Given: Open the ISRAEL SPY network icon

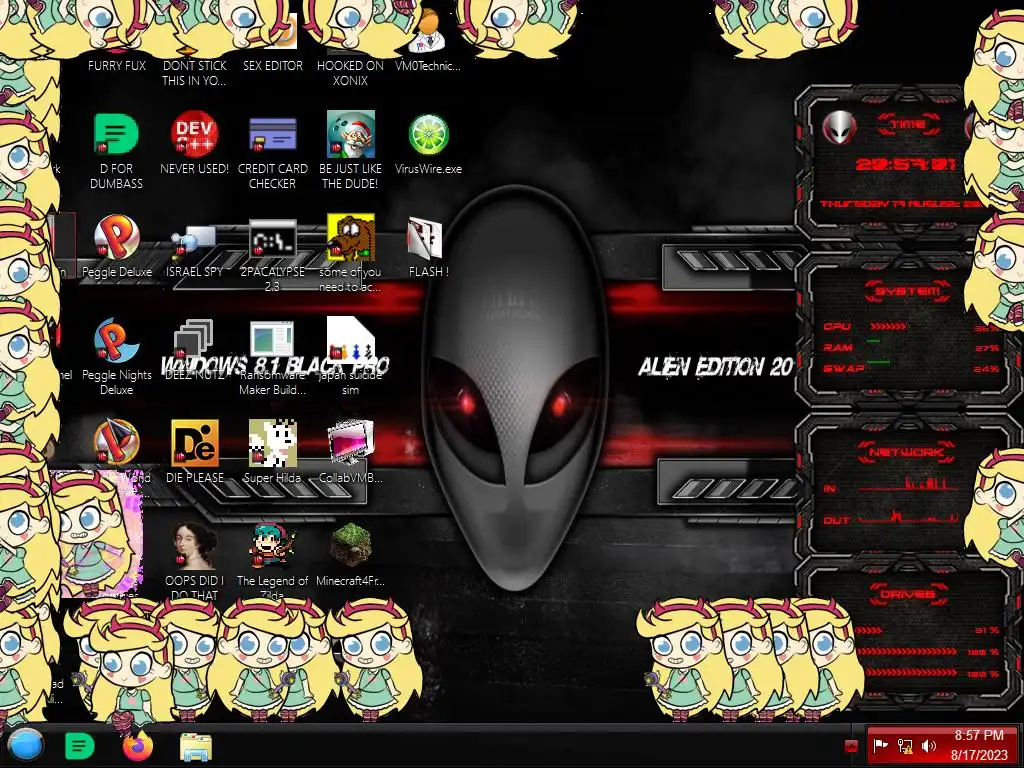Looking at the screenshot, I should (194, 240).
